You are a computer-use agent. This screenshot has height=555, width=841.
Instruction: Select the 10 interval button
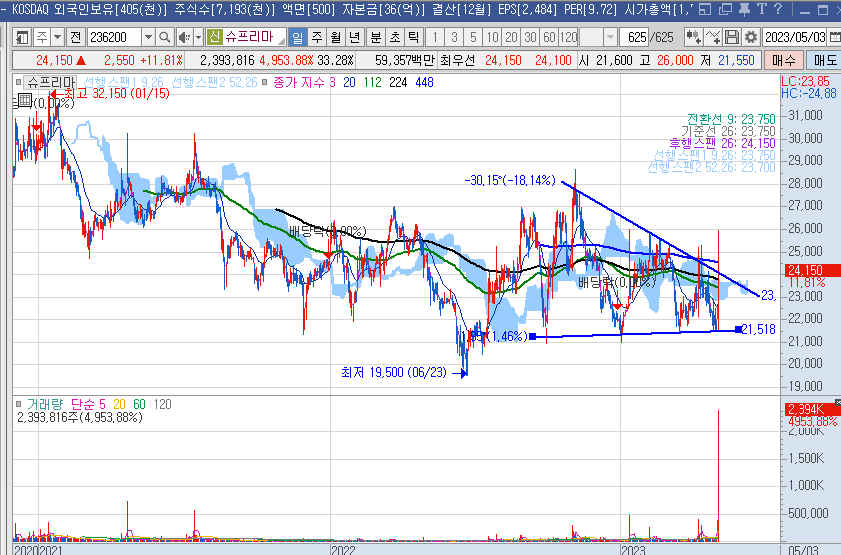(x=492, y=38)
